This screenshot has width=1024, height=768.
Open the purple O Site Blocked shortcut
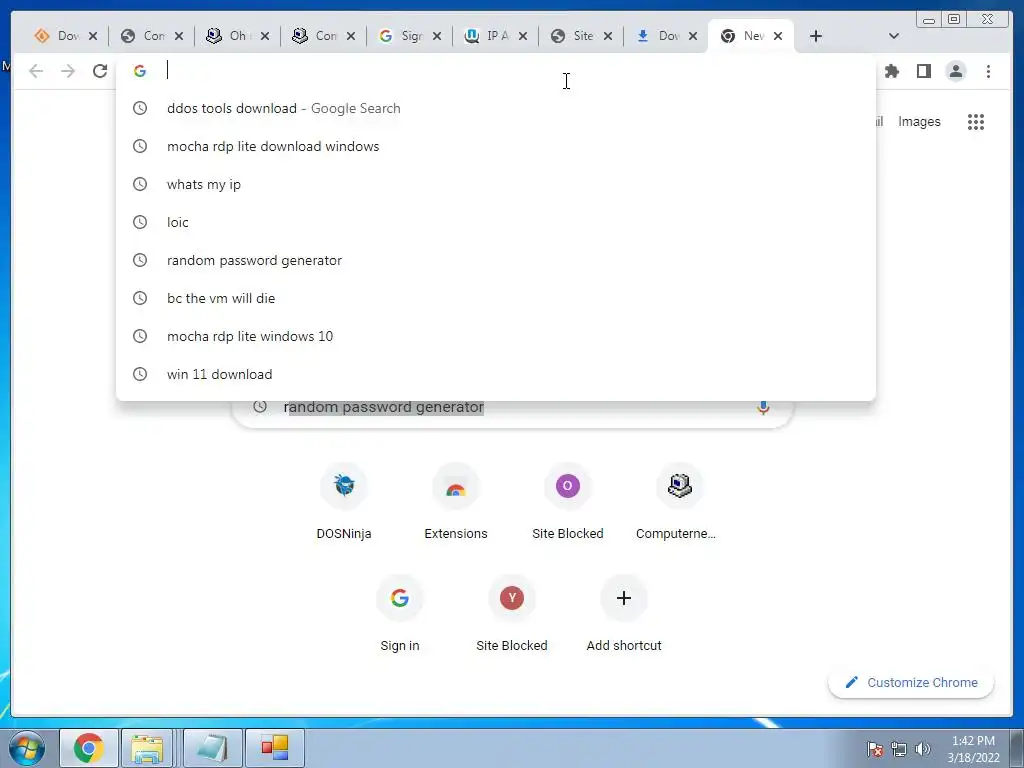(568, 502)
